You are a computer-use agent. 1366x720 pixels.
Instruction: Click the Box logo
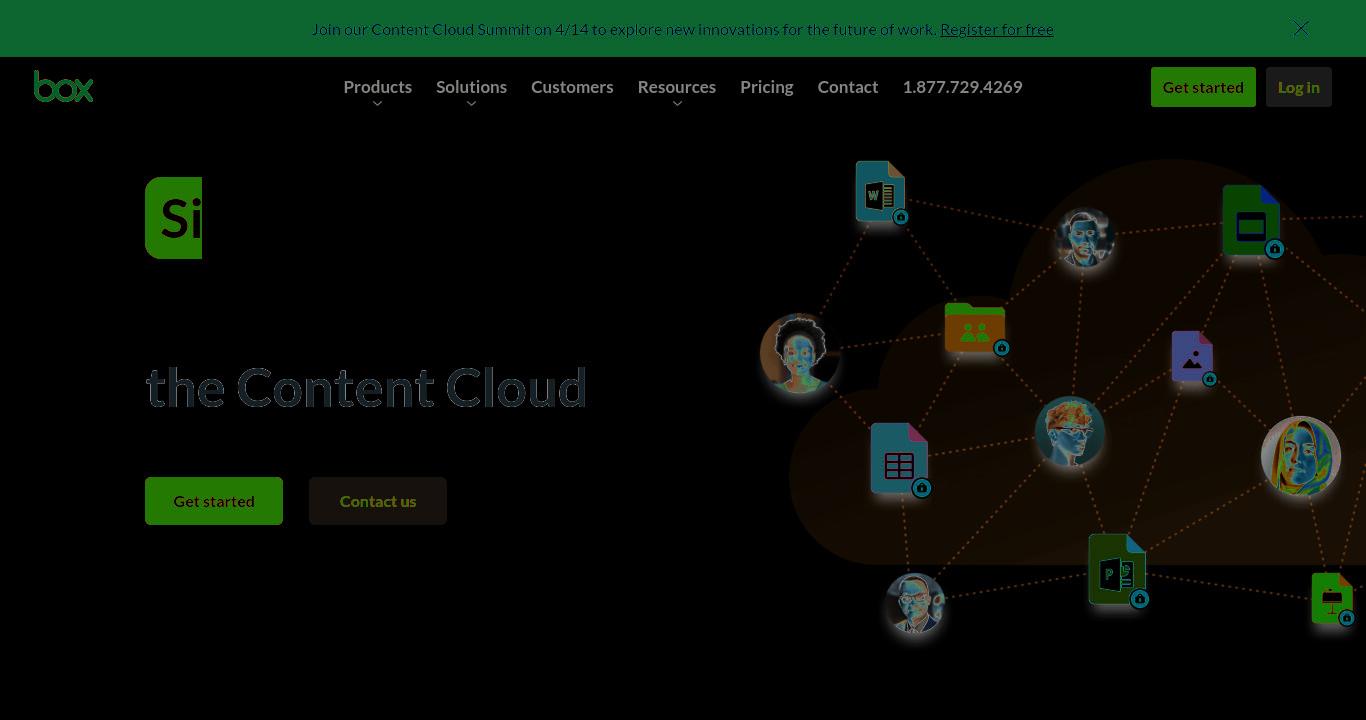click(x=63, y=86)
